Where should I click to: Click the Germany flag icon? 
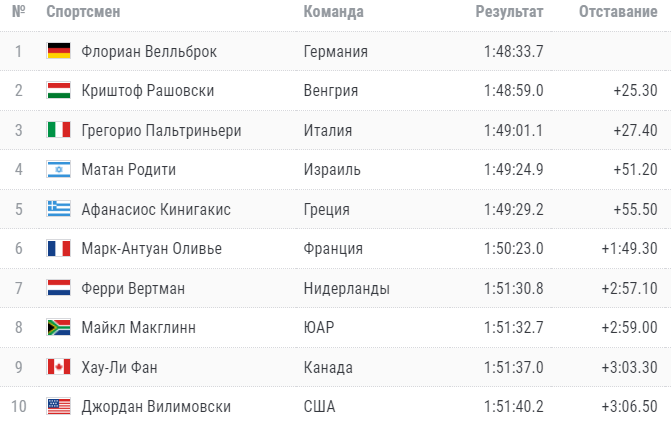pos(58,51)
